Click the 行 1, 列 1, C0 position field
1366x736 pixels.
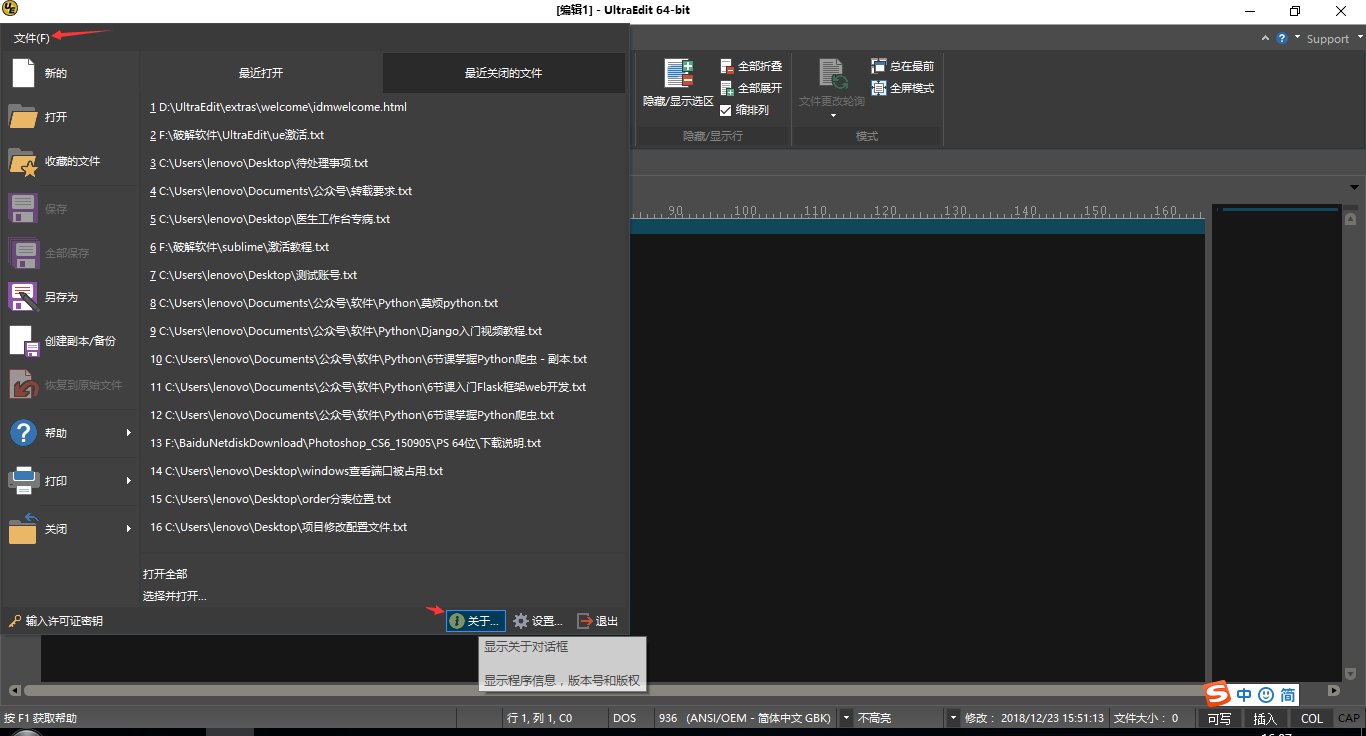pyautogui.click(x=540, y=718)
